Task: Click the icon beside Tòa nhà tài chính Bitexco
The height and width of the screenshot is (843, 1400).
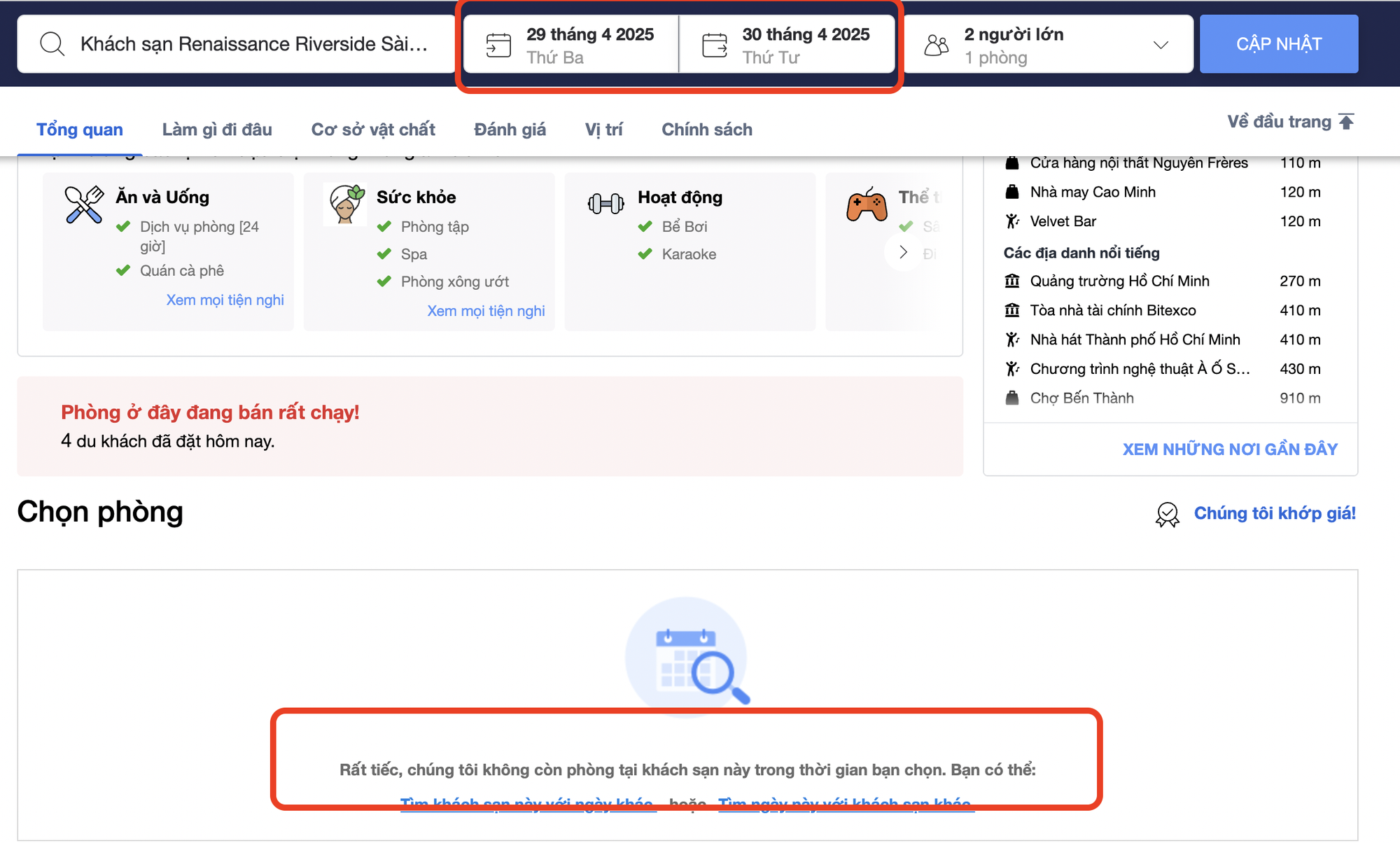Action: pos(1012,310)
